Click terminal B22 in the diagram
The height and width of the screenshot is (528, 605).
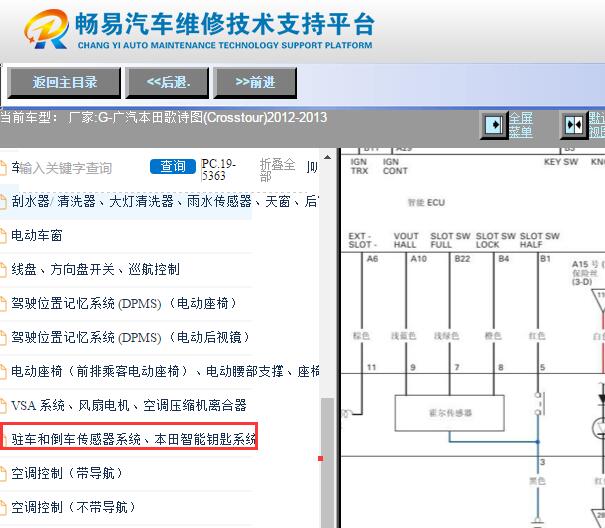pyautogui.click(x=462, y=259)
